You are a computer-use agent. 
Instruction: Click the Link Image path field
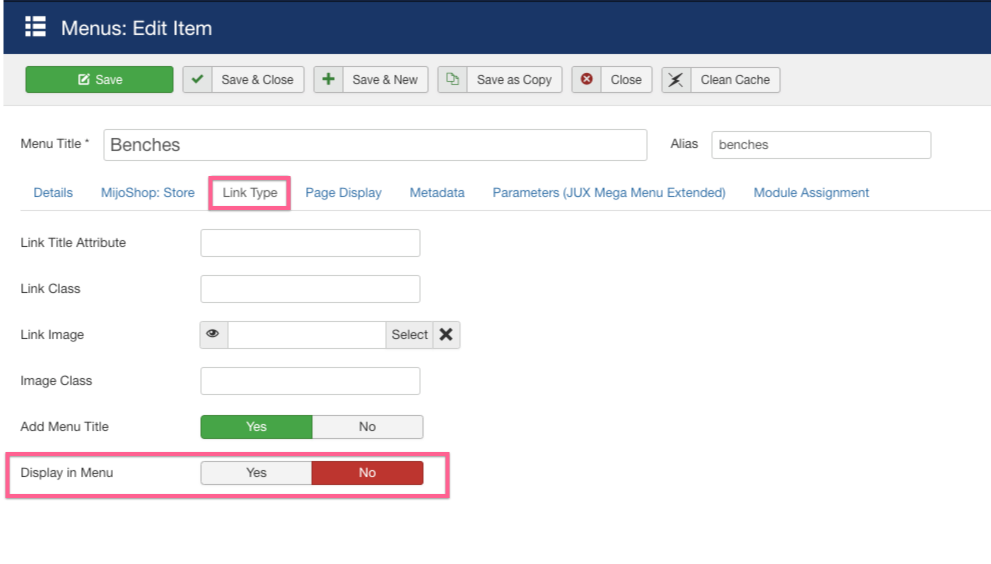(307, 334)
